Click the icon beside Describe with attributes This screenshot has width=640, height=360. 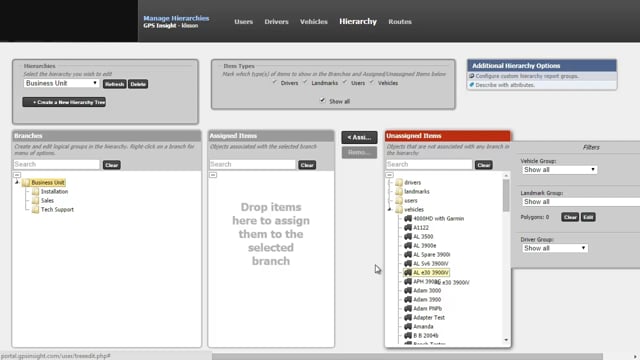point(471,85)
